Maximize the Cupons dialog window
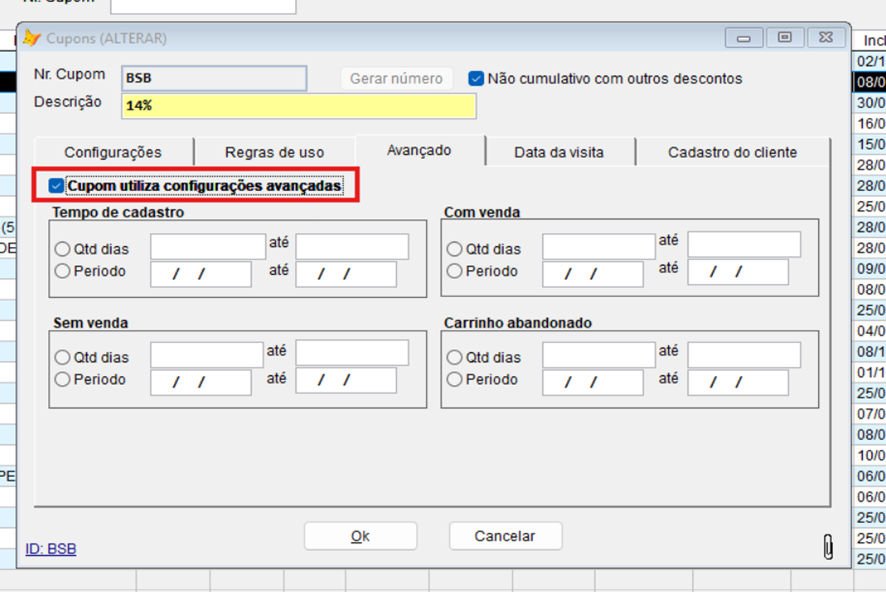The image size is (886, 592). (x=785, y=38)
